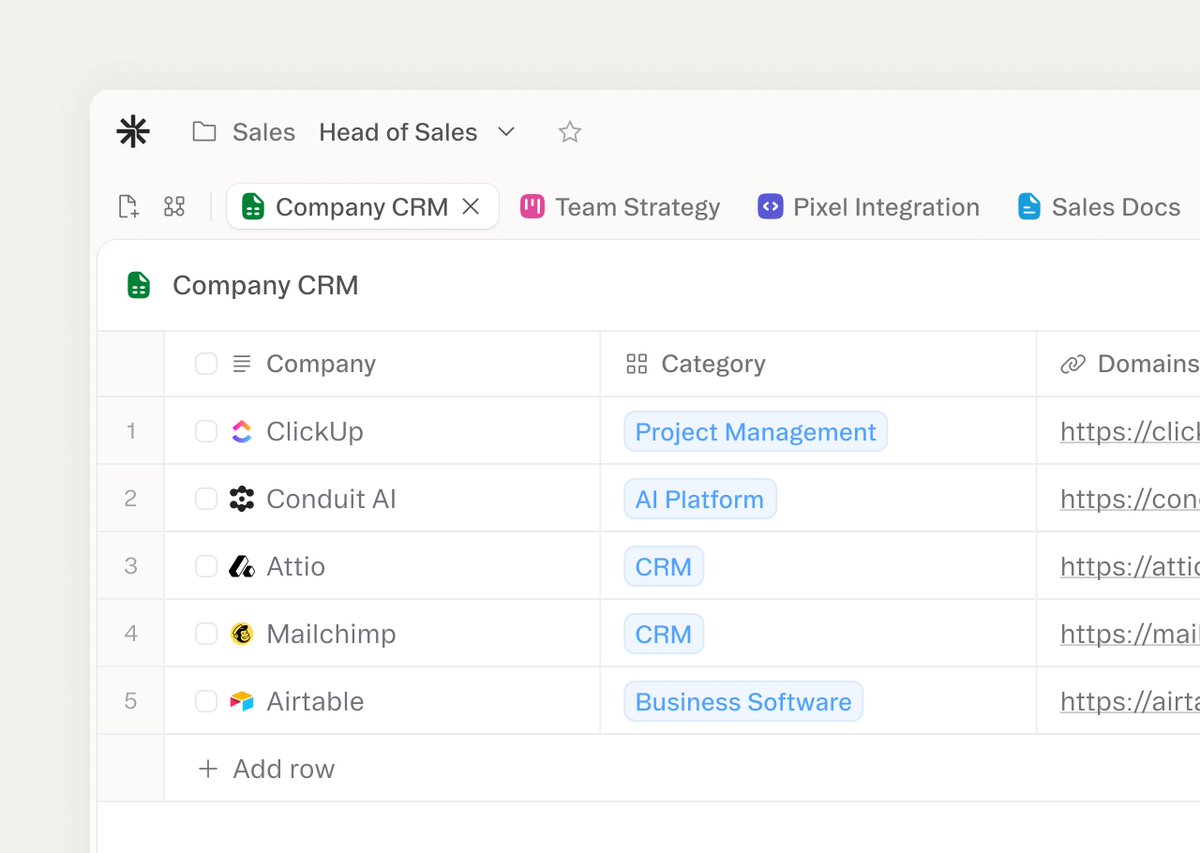Click the plus icon next to Add row
1200x853 pixels.
(208, 769)
